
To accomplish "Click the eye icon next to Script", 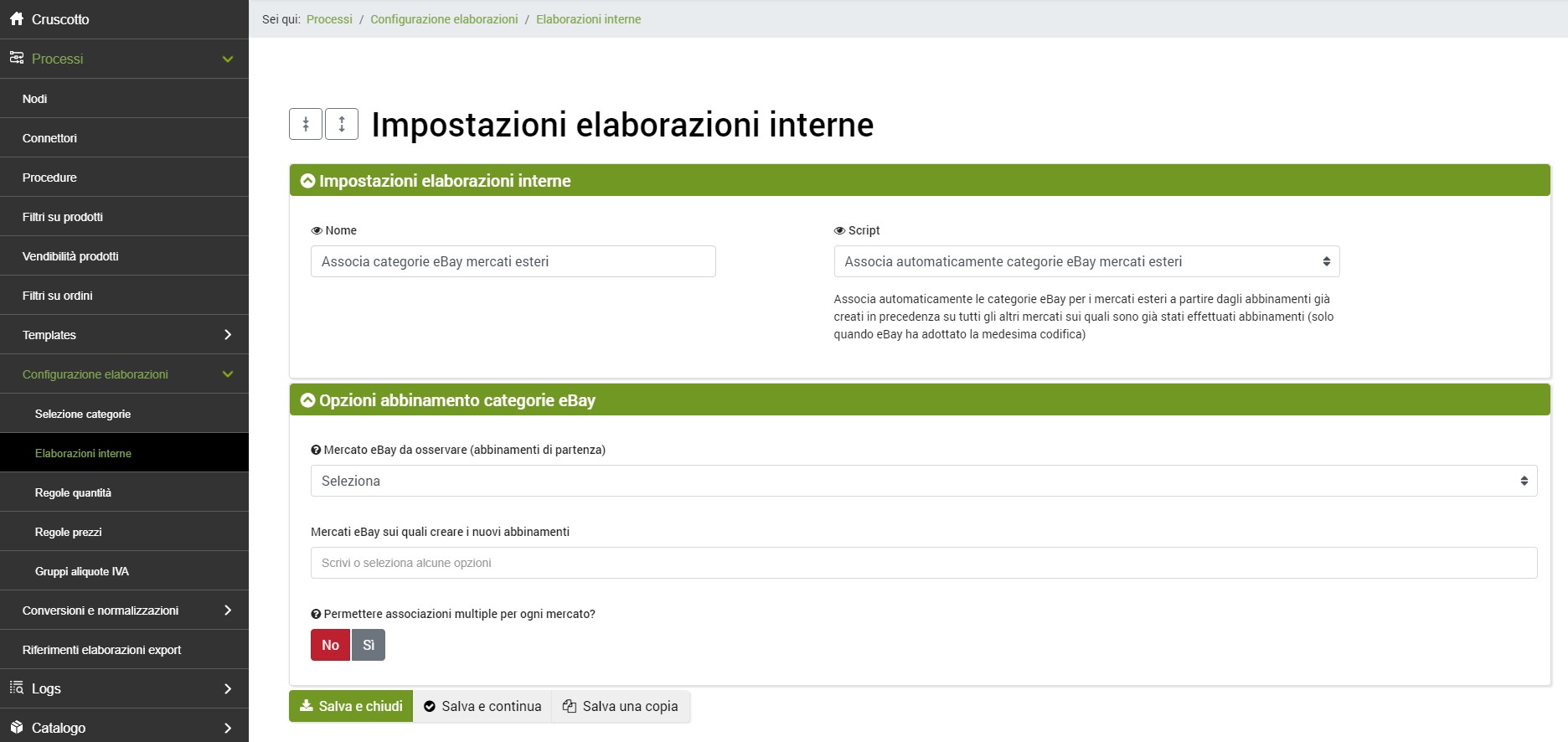I will tap(839, 230).
